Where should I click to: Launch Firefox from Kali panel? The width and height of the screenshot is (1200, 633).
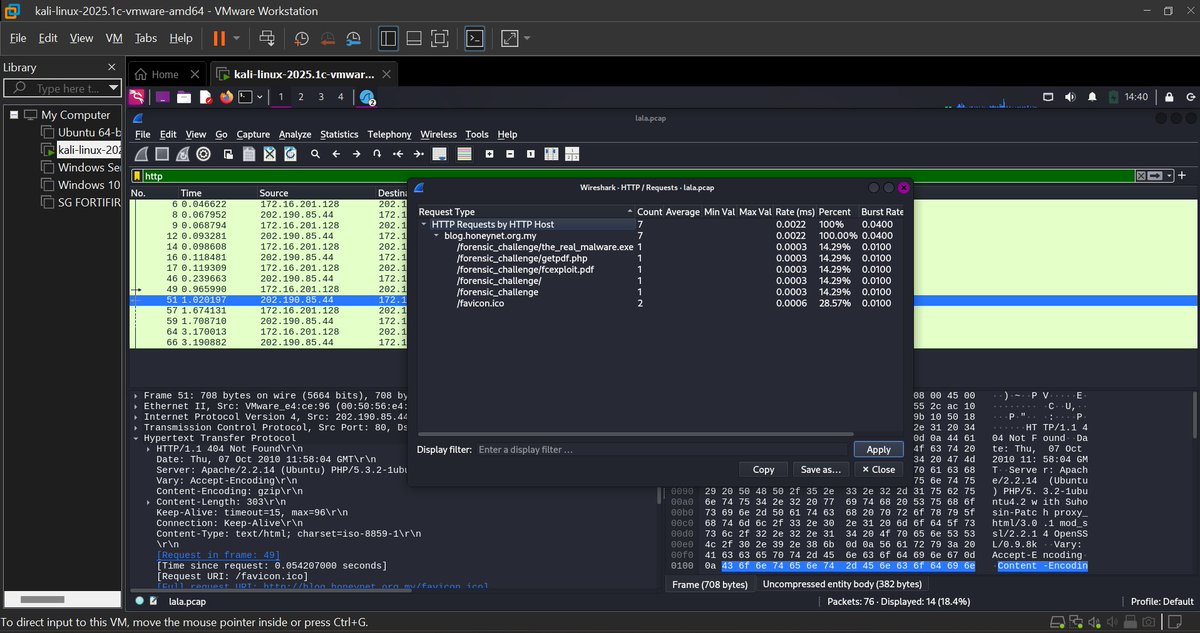click(x=226, y=97)
